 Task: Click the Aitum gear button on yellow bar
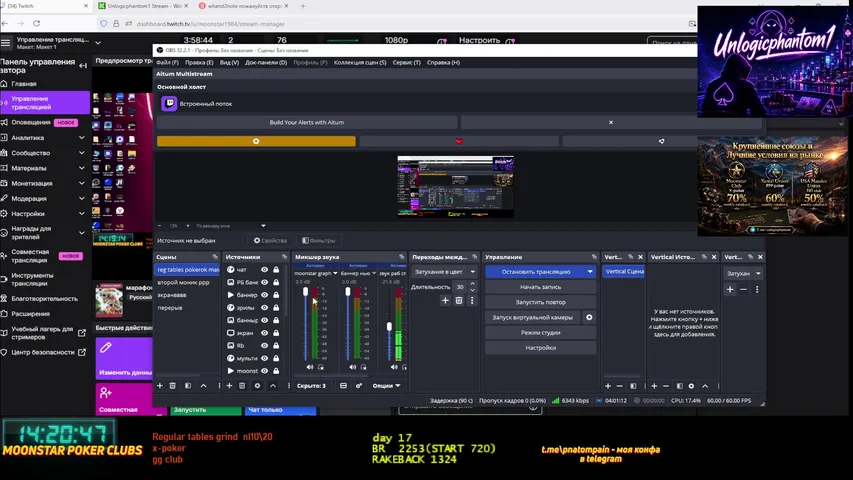tap(256, 141)
